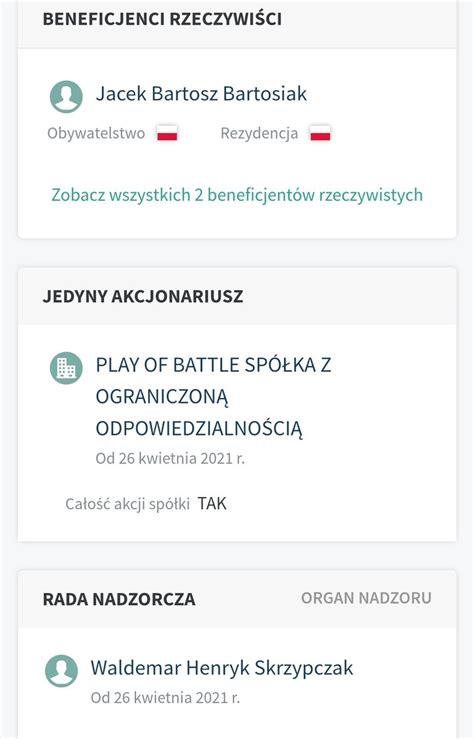Click shareholder date Od 26 kwietnia 2021
474x739 pixels.
pyautogui.click(x=170, y=458)
